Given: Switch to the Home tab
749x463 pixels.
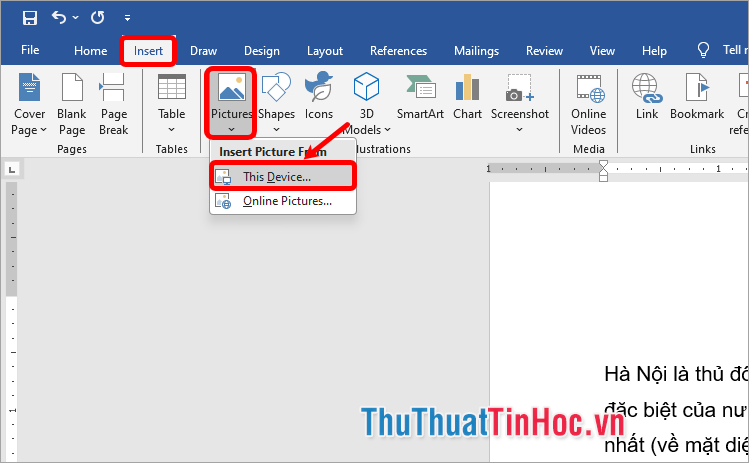Looking at the screenshot, I should (x=90, y=51).
